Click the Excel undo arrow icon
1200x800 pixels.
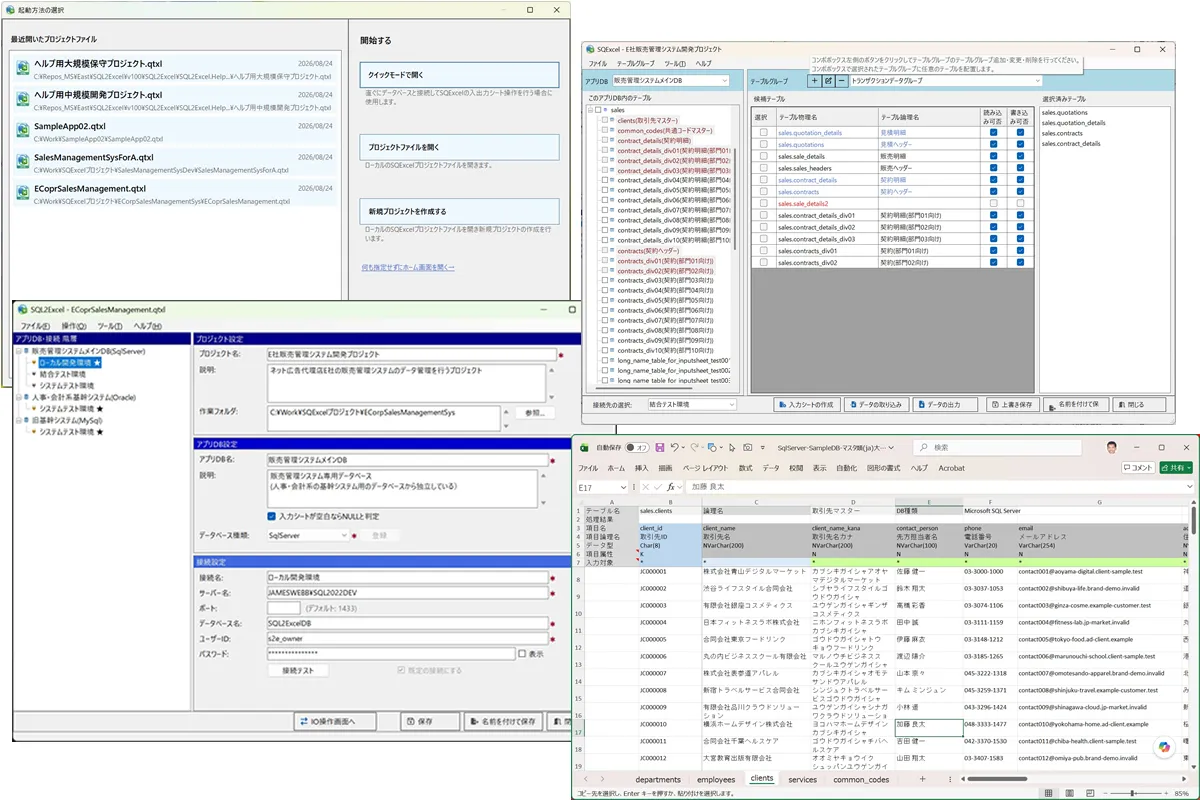click(677, 447)
